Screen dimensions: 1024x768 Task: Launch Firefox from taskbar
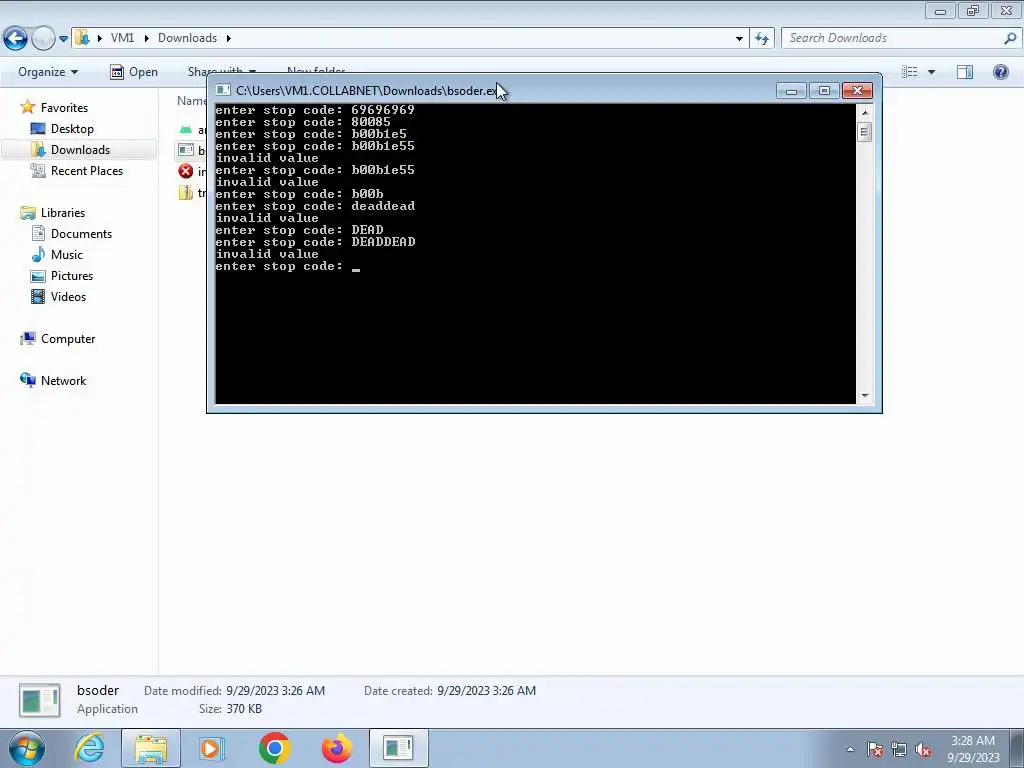point(336,748)
